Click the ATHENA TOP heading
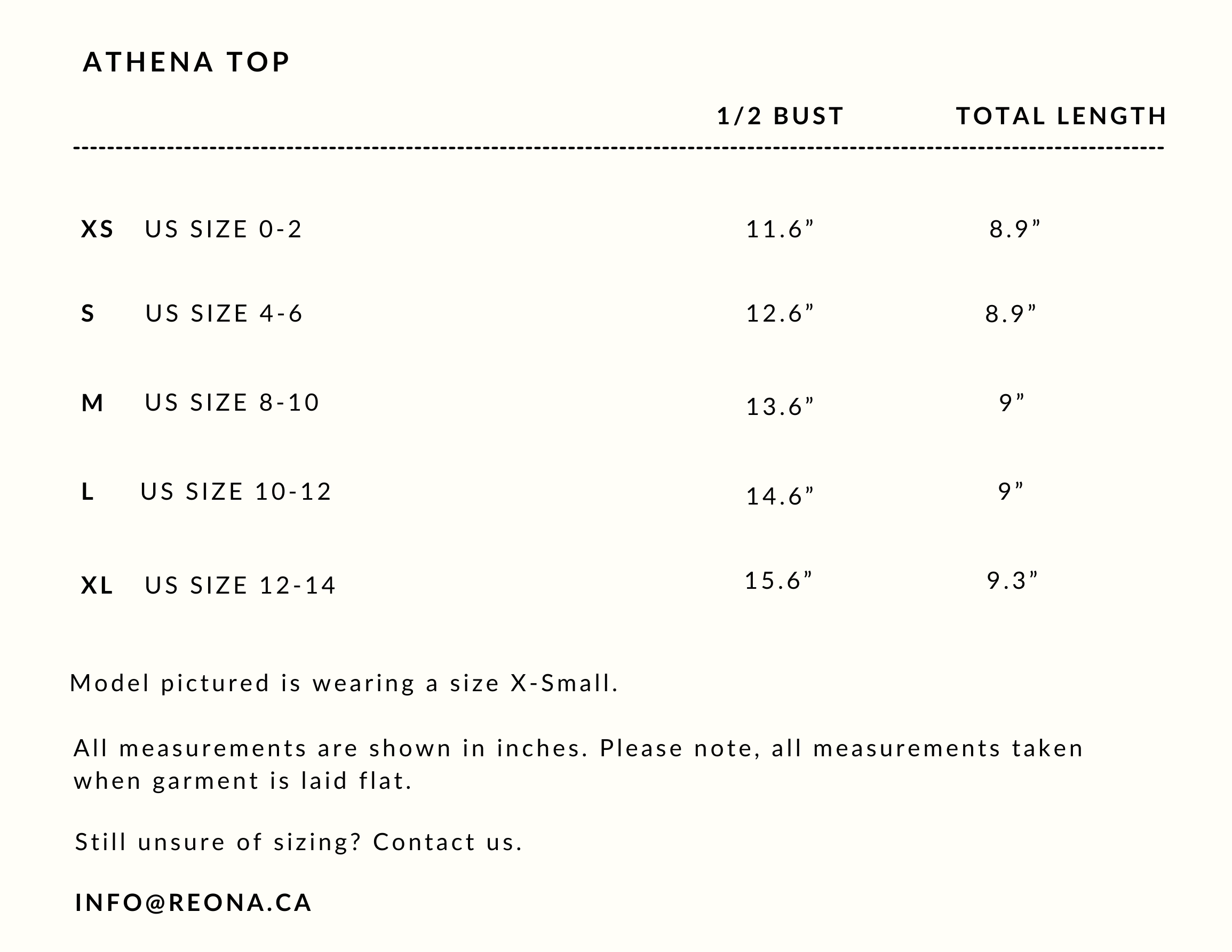Screen dimensions: 1232x952 point(186,62)
